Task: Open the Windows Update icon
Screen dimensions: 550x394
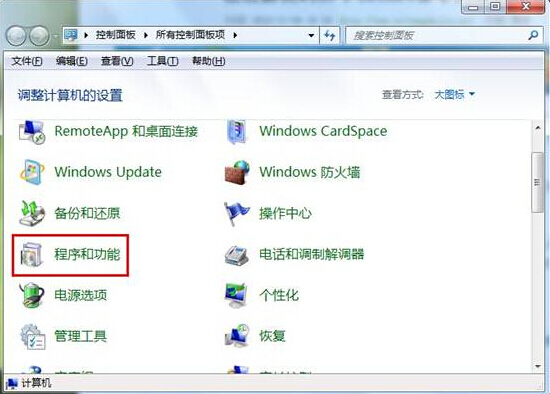Action: 32,172
